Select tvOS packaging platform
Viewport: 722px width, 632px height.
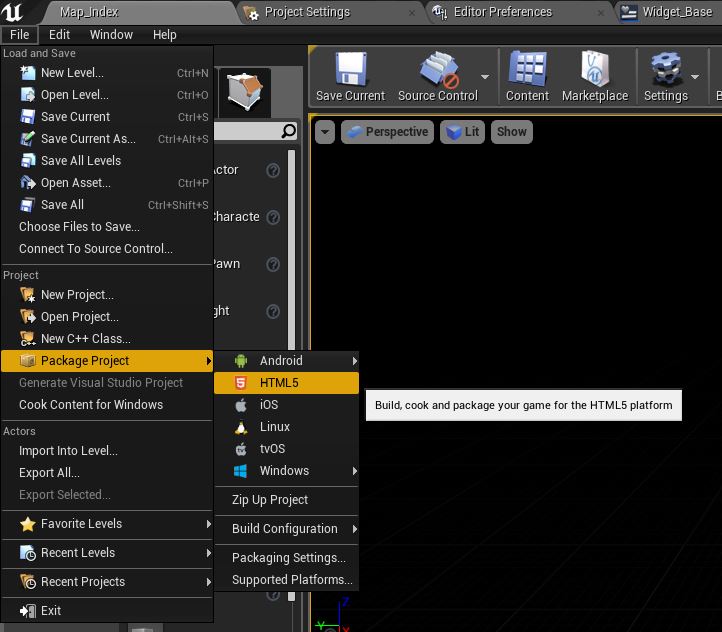coord(286,449)
